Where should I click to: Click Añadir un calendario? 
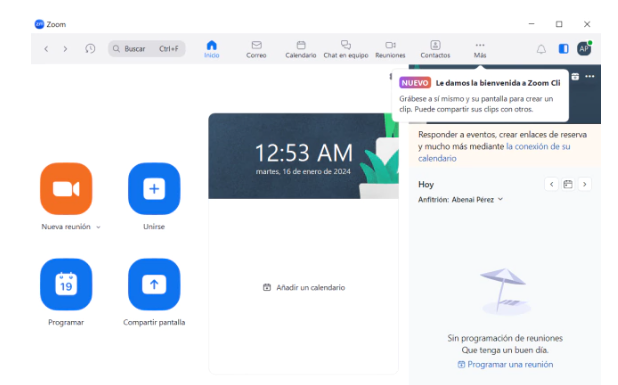pyautogui.click(x=304, y=288)
